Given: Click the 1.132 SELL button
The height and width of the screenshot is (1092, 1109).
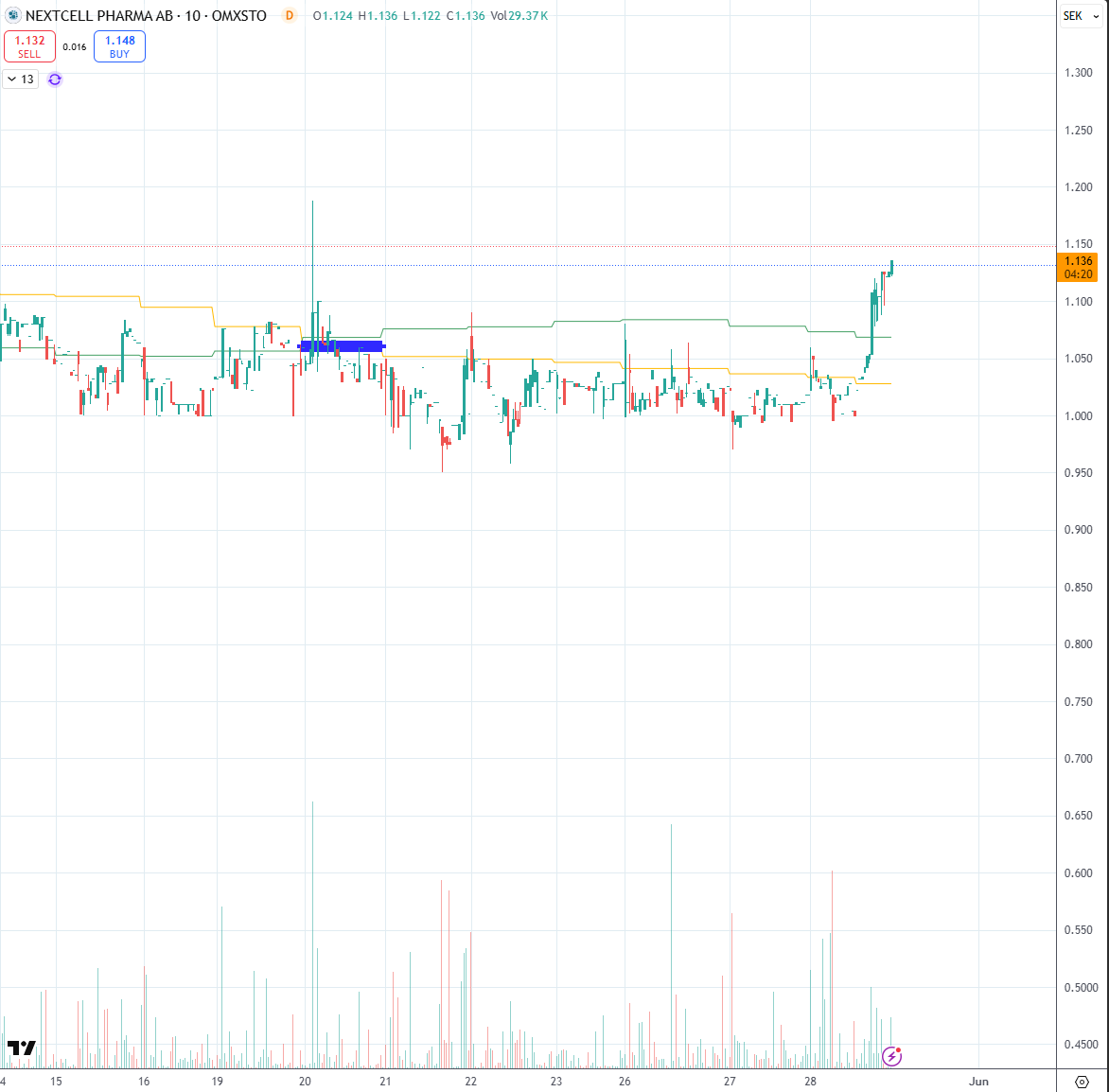Looking at the screenshot, I should pyautogui.click(x=29, y=46).
